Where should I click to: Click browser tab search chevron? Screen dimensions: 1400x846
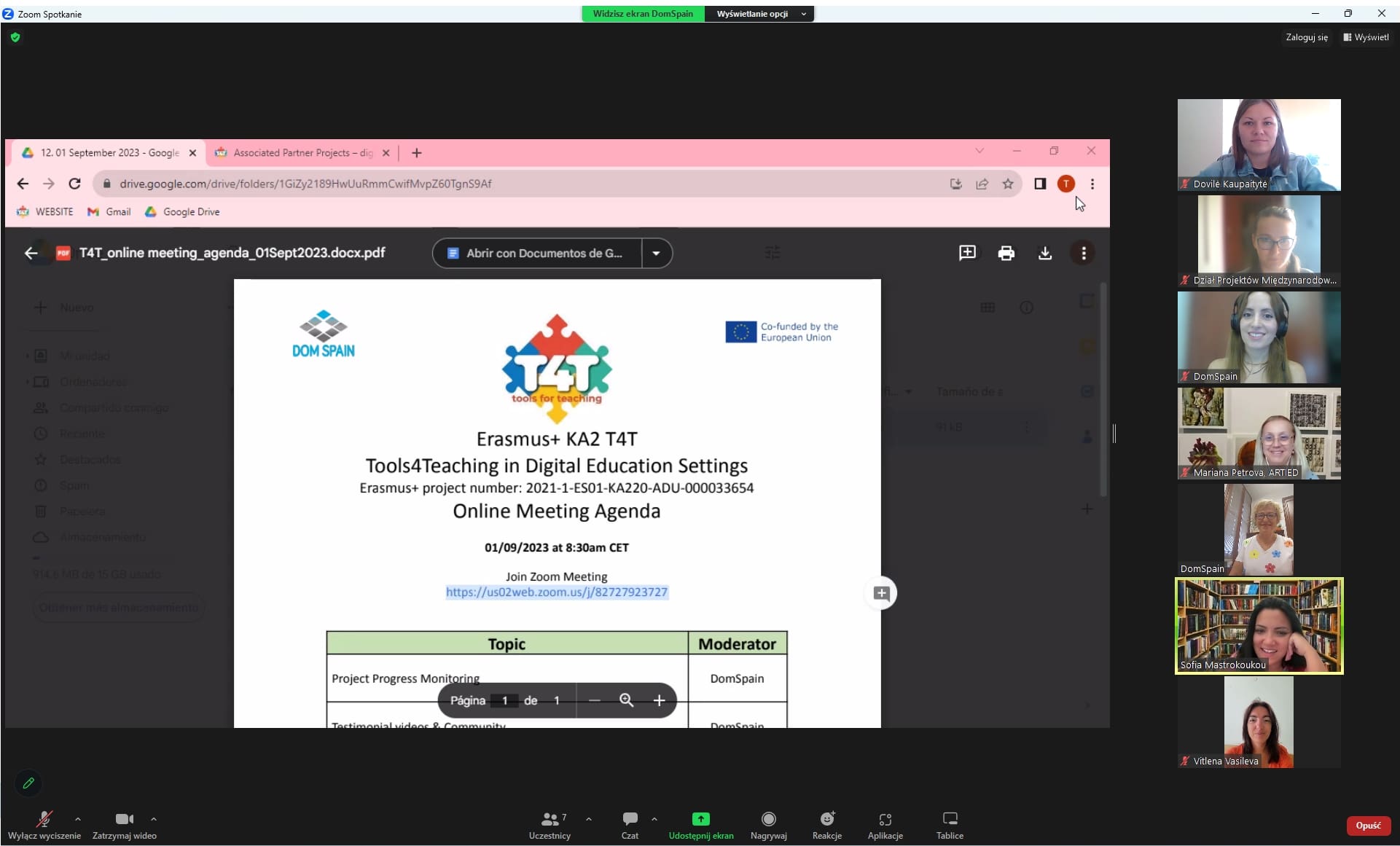[x=979, y=151]
